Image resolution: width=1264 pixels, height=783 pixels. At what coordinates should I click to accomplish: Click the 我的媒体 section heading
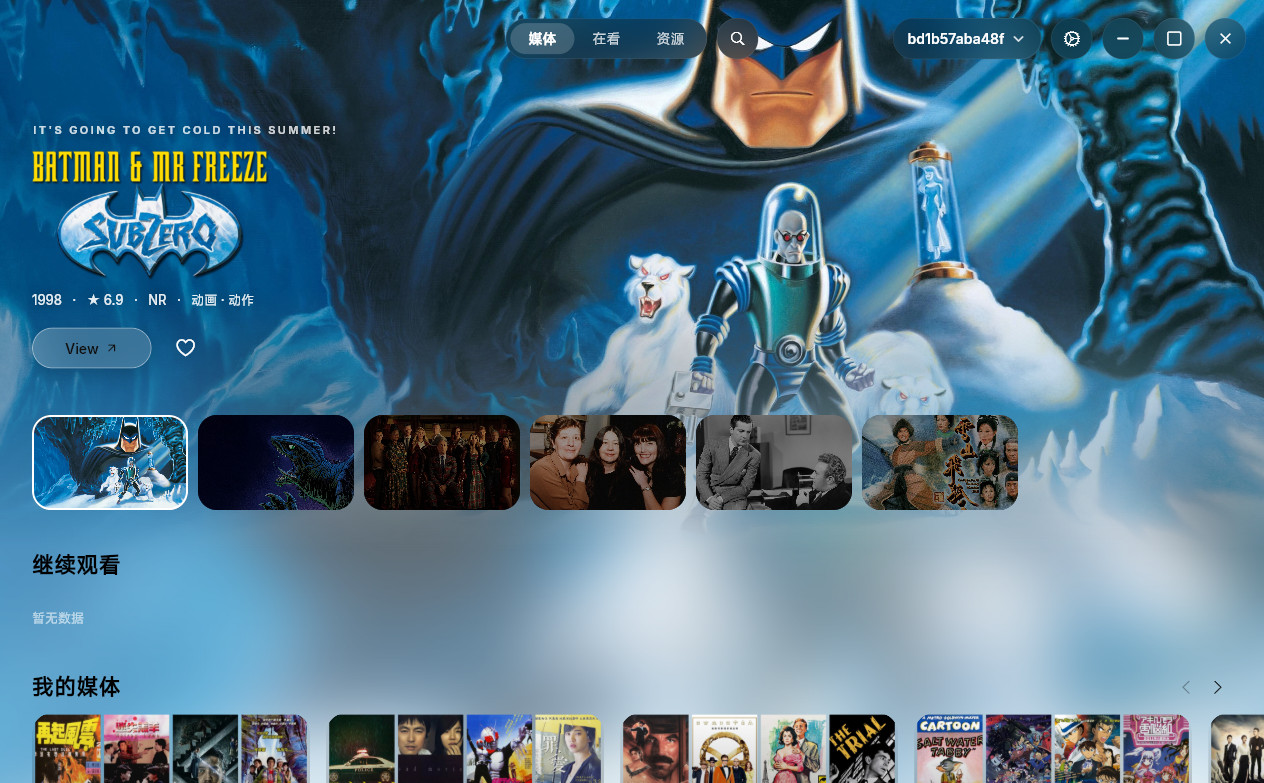76,687
